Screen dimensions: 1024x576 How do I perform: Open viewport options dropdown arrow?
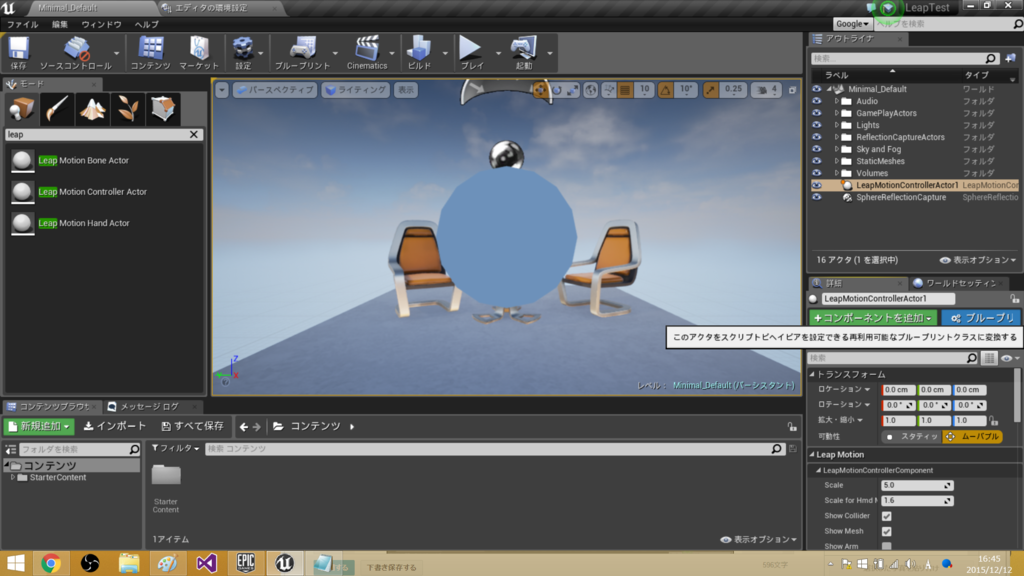tap(222, 90)
